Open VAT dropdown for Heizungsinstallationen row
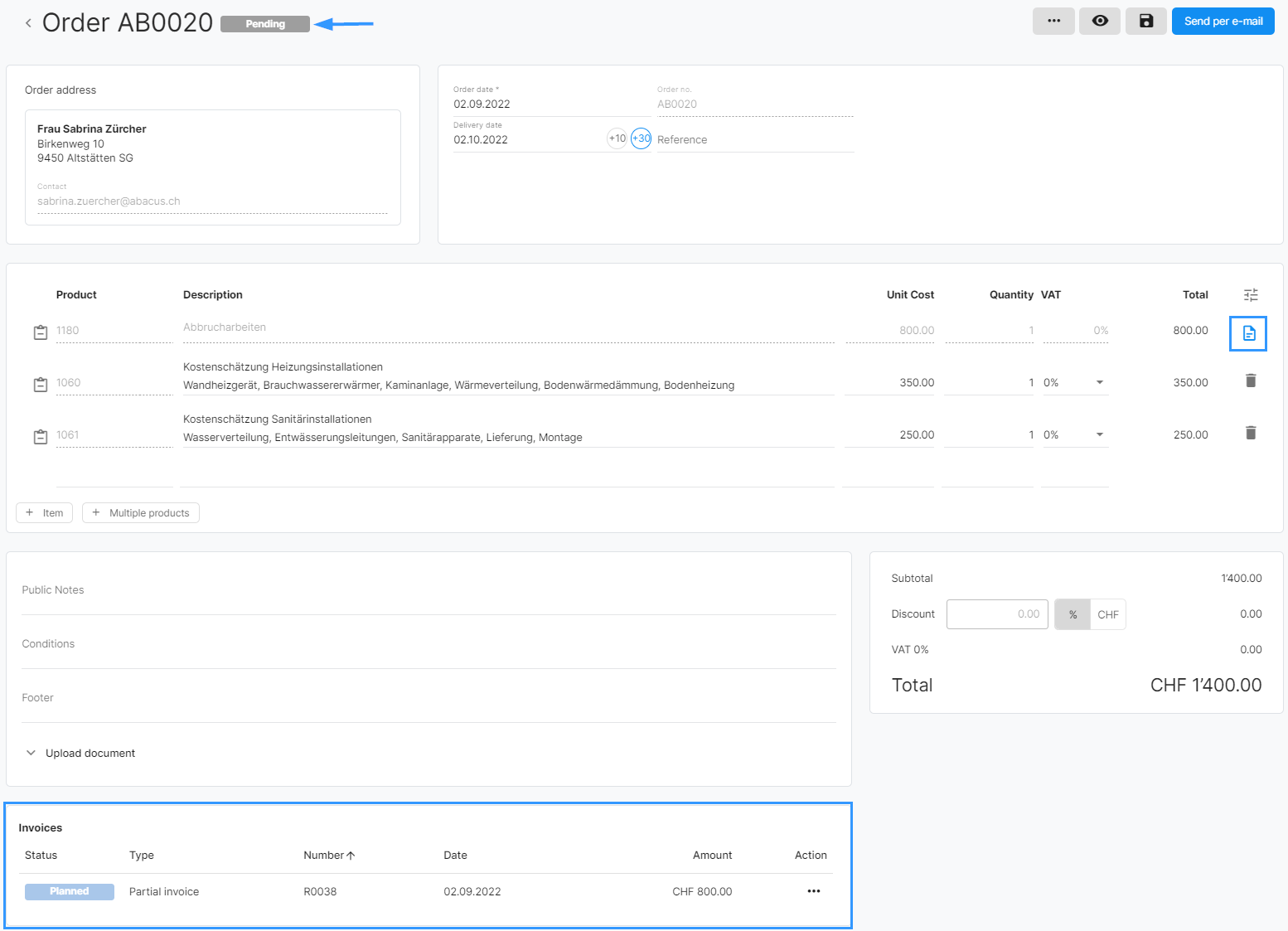The height and width of the screenshot is (931, 1288). coord(1099,383)
